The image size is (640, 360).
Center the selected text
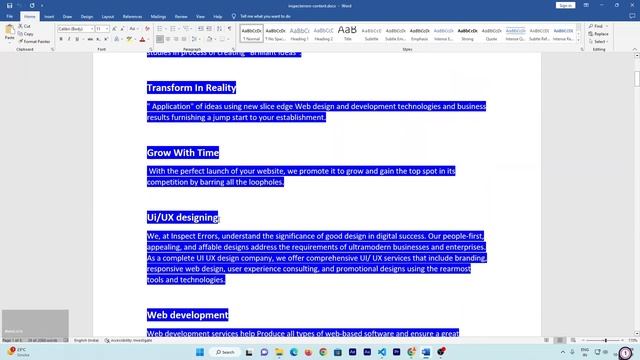pyautogui.click(x=168, y=39)
